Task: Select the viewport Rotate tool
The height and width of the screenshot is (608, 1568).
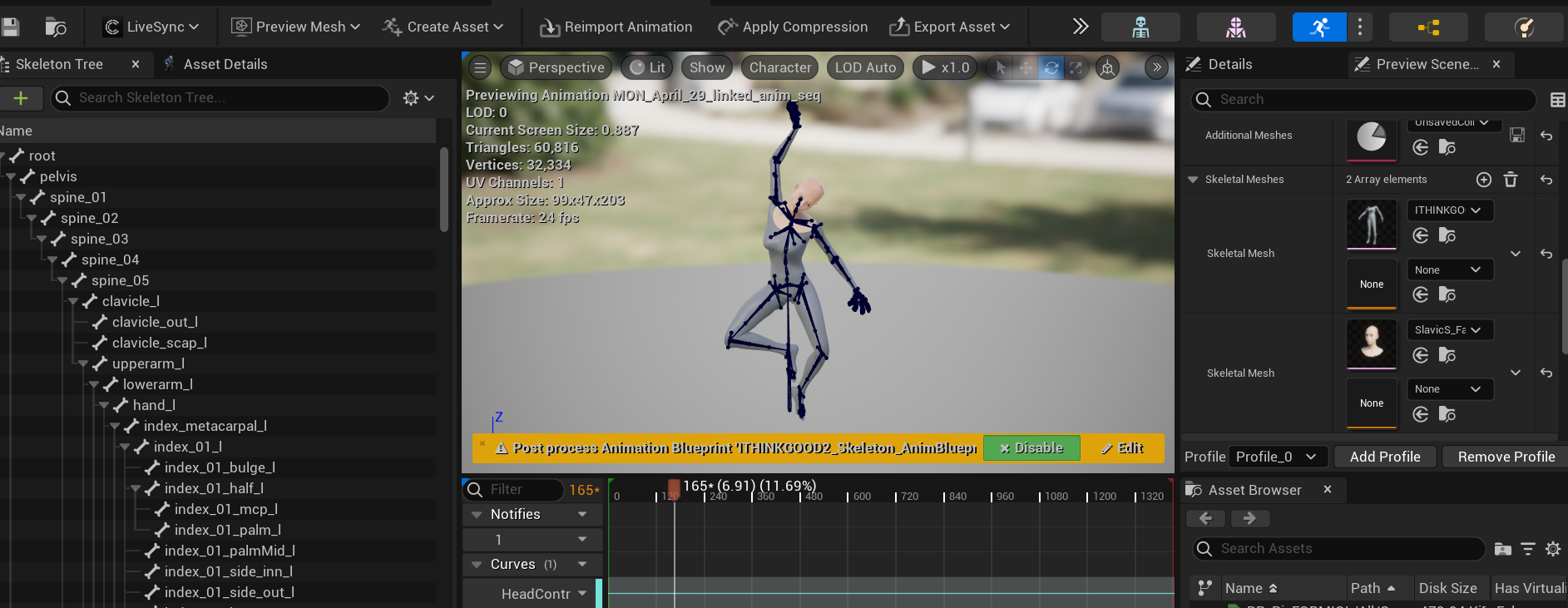Action: [x=1051, y=67]
